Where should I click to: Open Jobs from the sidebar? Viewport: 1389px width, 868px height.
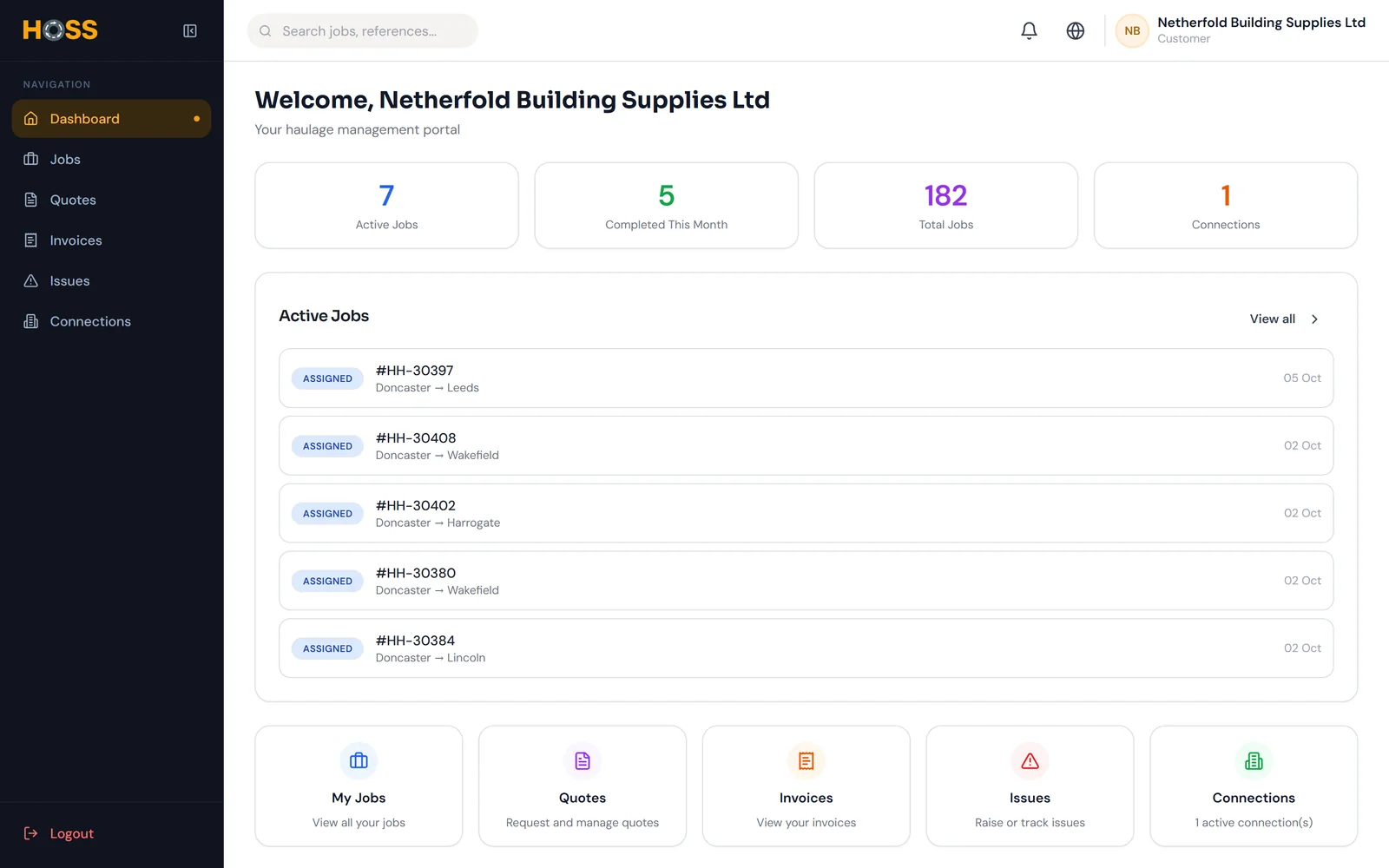coord(111,160)
